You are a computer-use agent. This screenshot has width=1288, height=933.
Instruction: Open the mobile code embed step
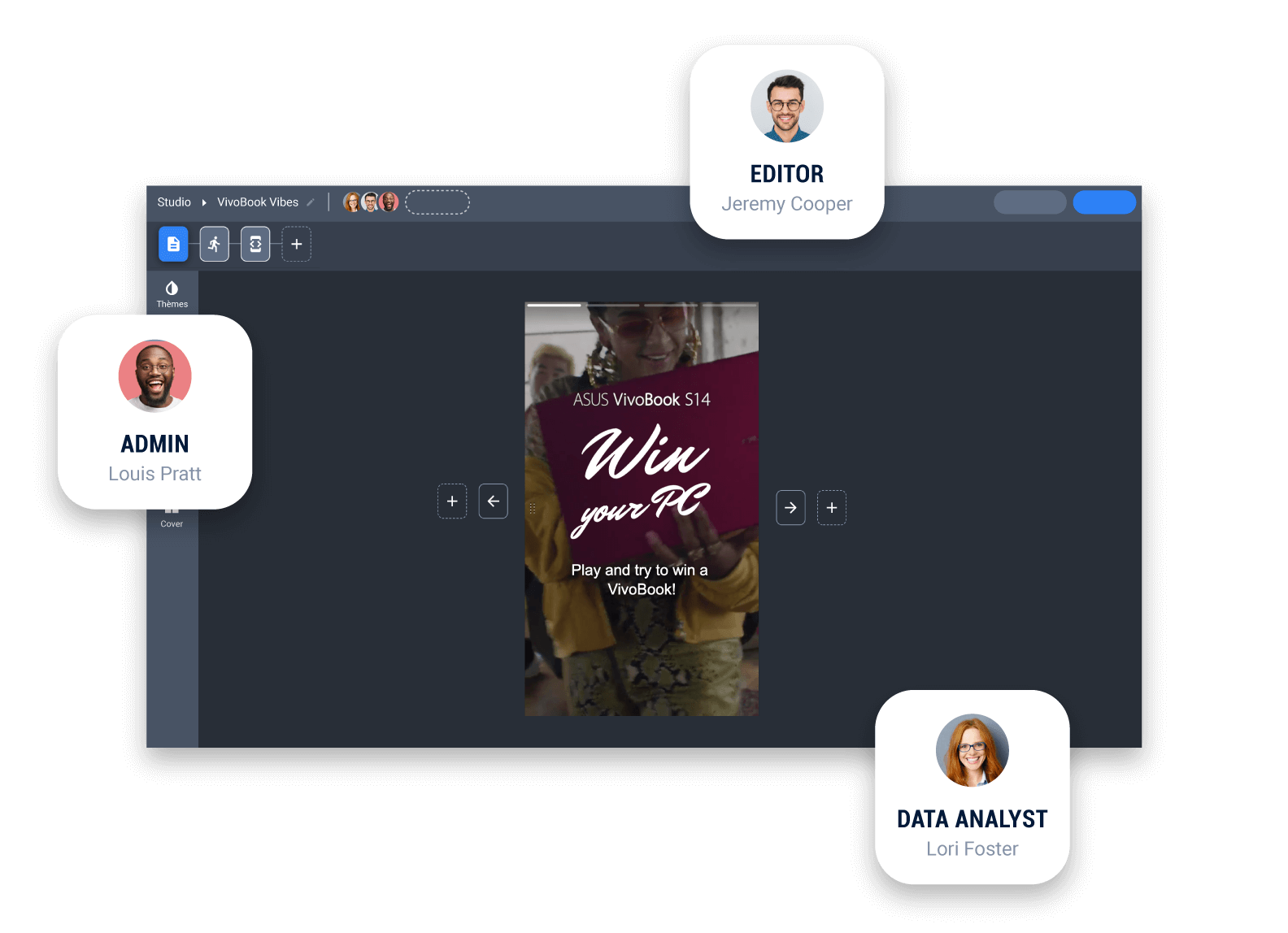(255, 244)
